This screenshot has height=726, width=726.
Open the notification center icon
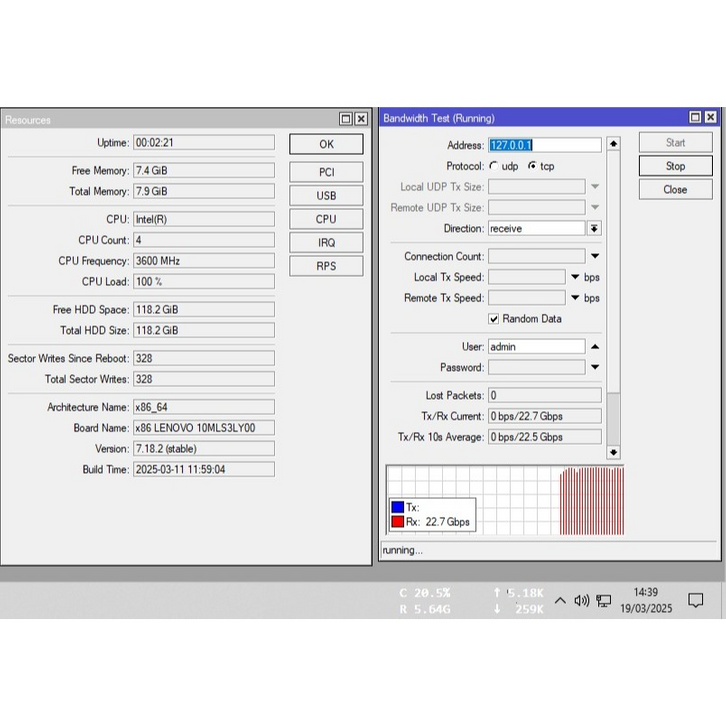tap(695, 601)
